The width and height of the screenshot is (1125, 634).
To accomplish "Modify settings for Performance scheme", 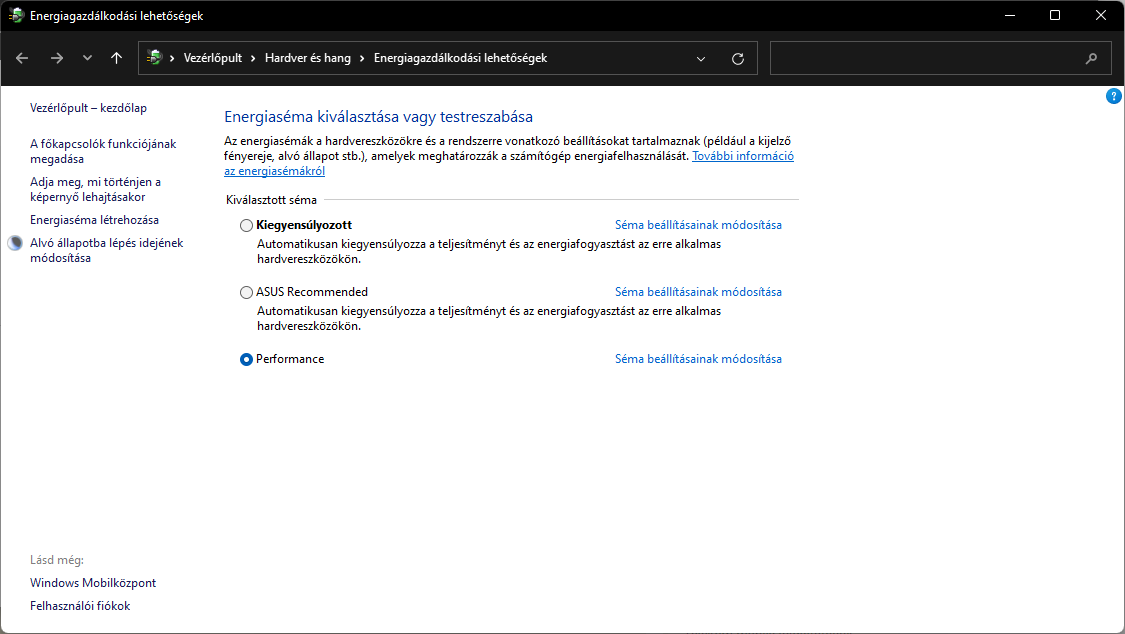I will click(x=698, y=359).
